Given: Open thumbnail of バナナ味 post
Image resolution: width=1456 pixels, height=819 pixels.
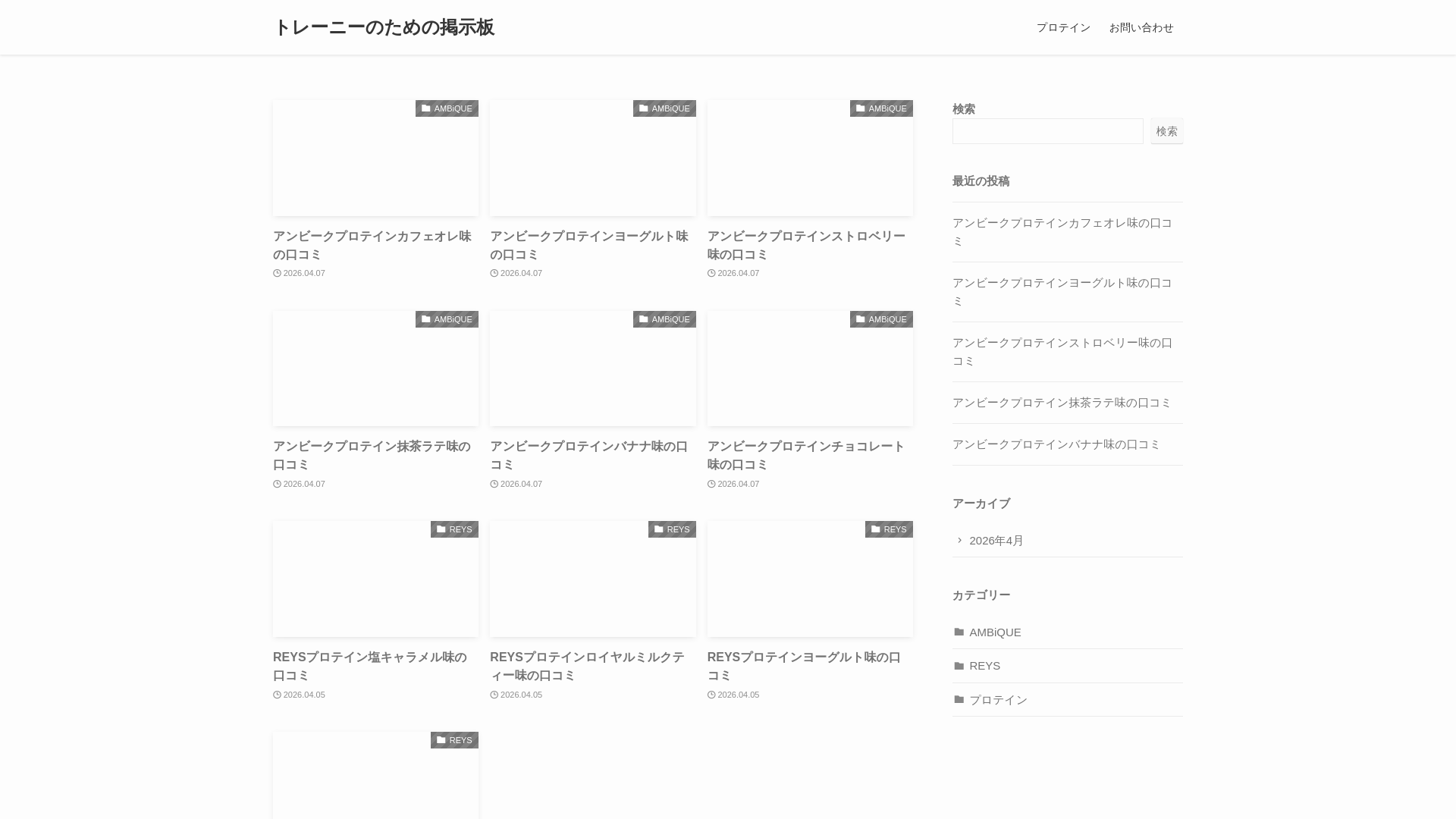Looking at the screenshot, I should (x=593, y=369).
